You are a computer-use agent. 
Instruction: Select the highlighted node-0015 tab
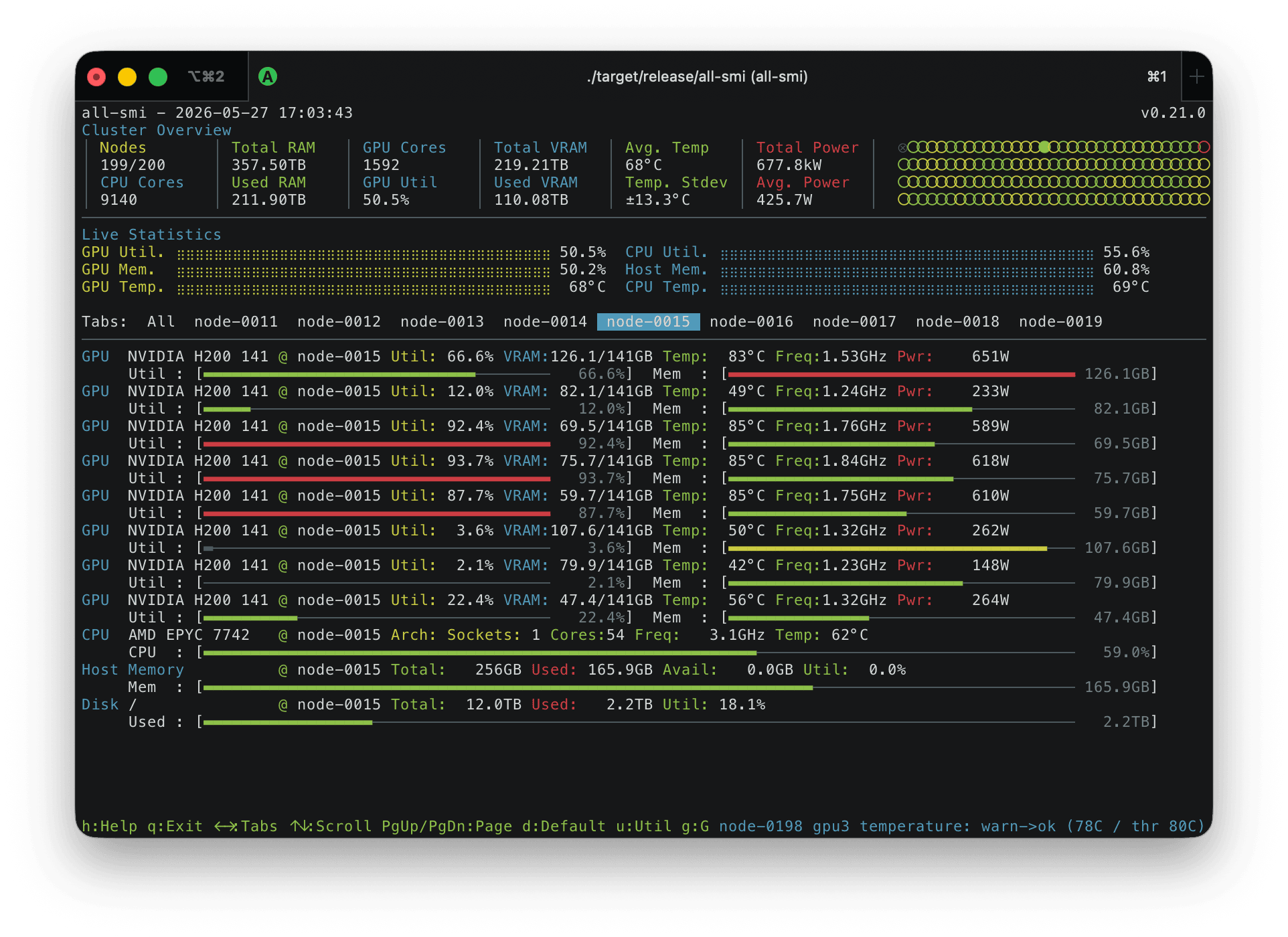point(649,322)
